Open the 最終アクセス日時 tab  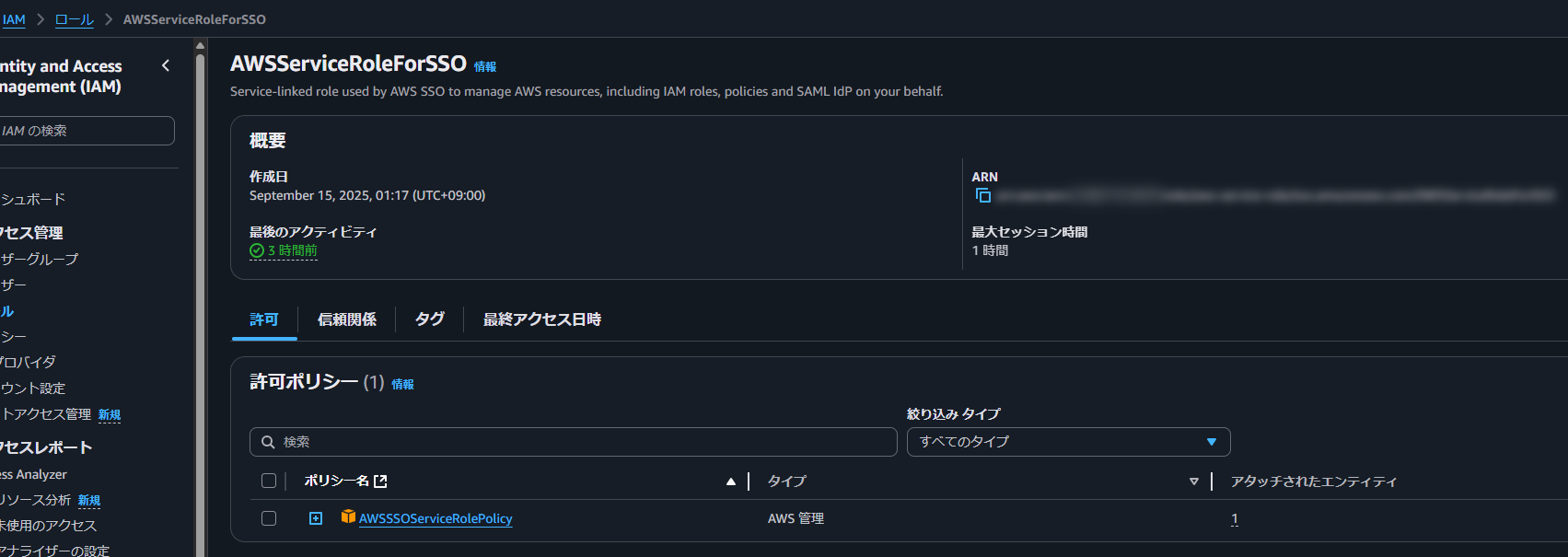[542, 319]
